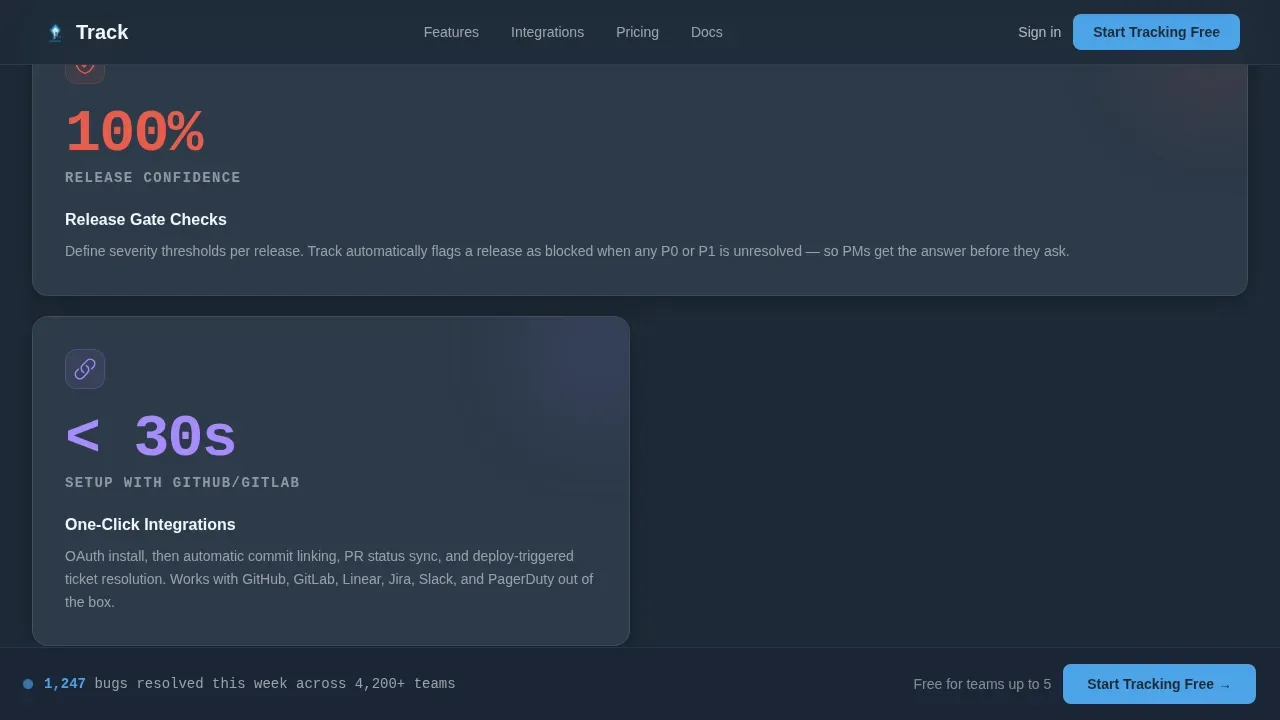Click 'Free for teams up to 5' text
The image size is (1280, 720).
tap(982, 684)
